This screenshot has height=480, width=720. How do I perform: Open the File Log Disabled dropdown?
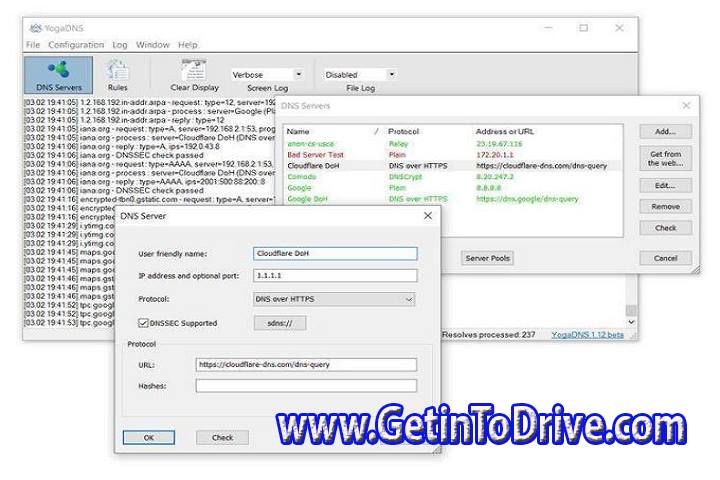pyautogui.click(x=360, y=74)
